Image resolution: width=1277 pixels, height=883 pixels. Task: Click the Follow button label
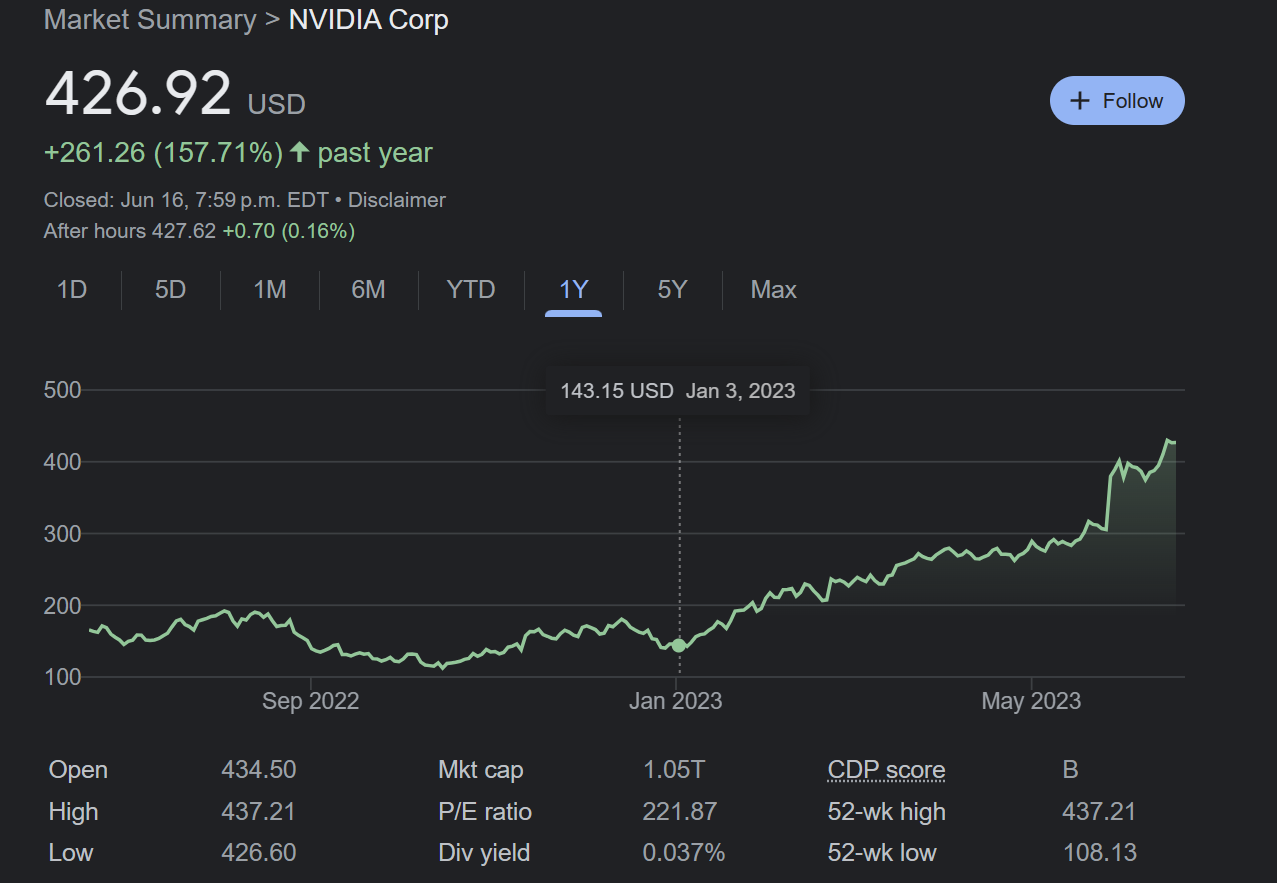[1132, 101]
